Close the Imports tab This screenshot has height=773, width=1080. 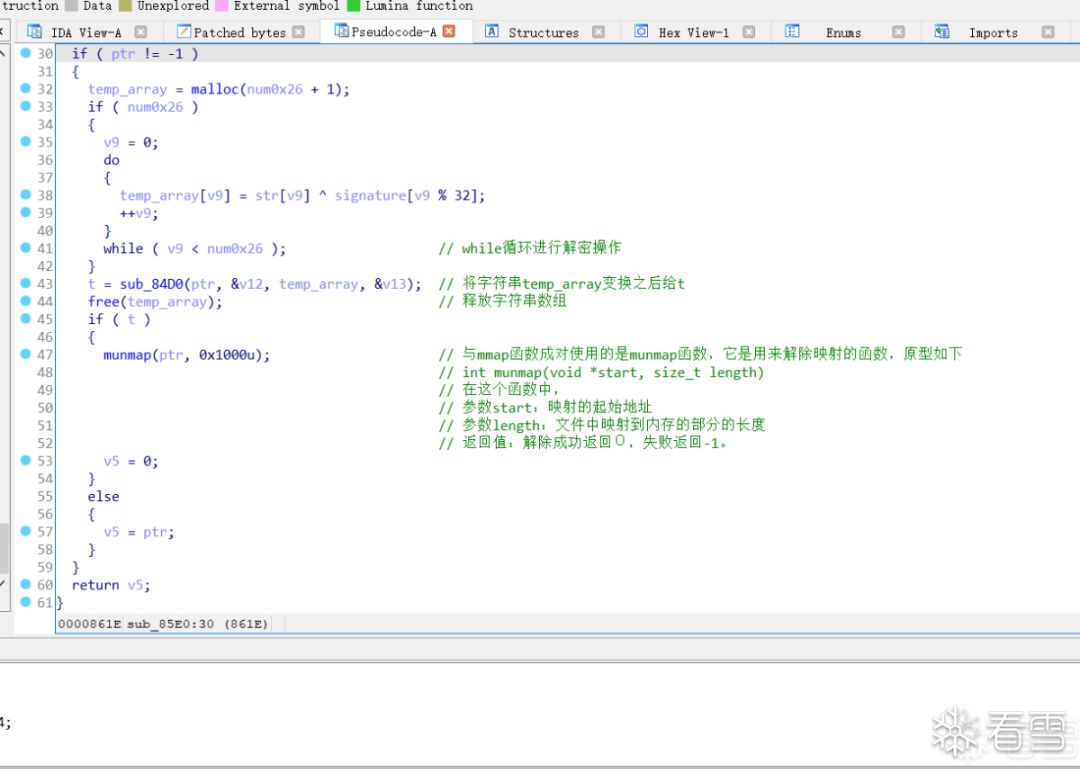(x=1048, y=32)
